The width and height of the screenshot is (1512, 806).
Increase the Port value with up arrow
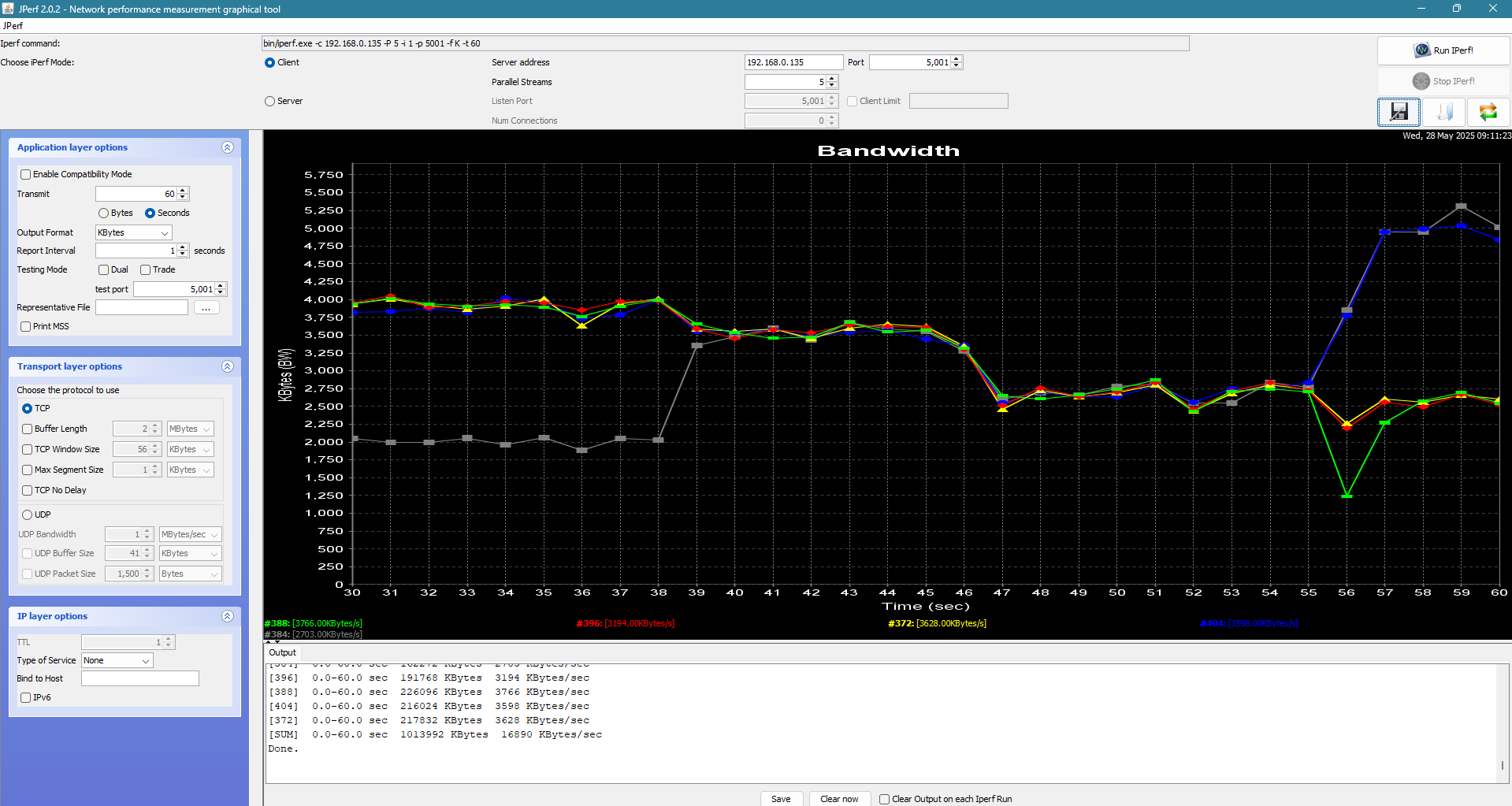point(957,59)
